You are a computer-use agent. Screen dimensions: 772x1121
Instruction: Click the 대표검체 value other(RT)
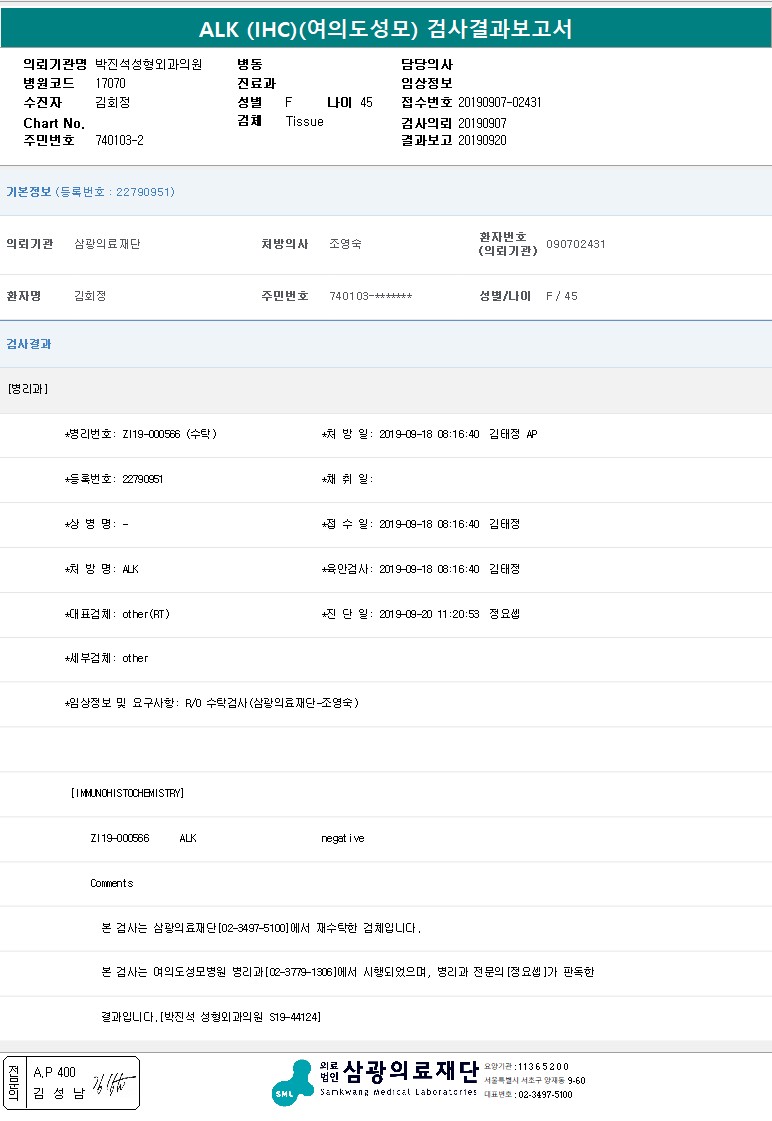point(146,614)
